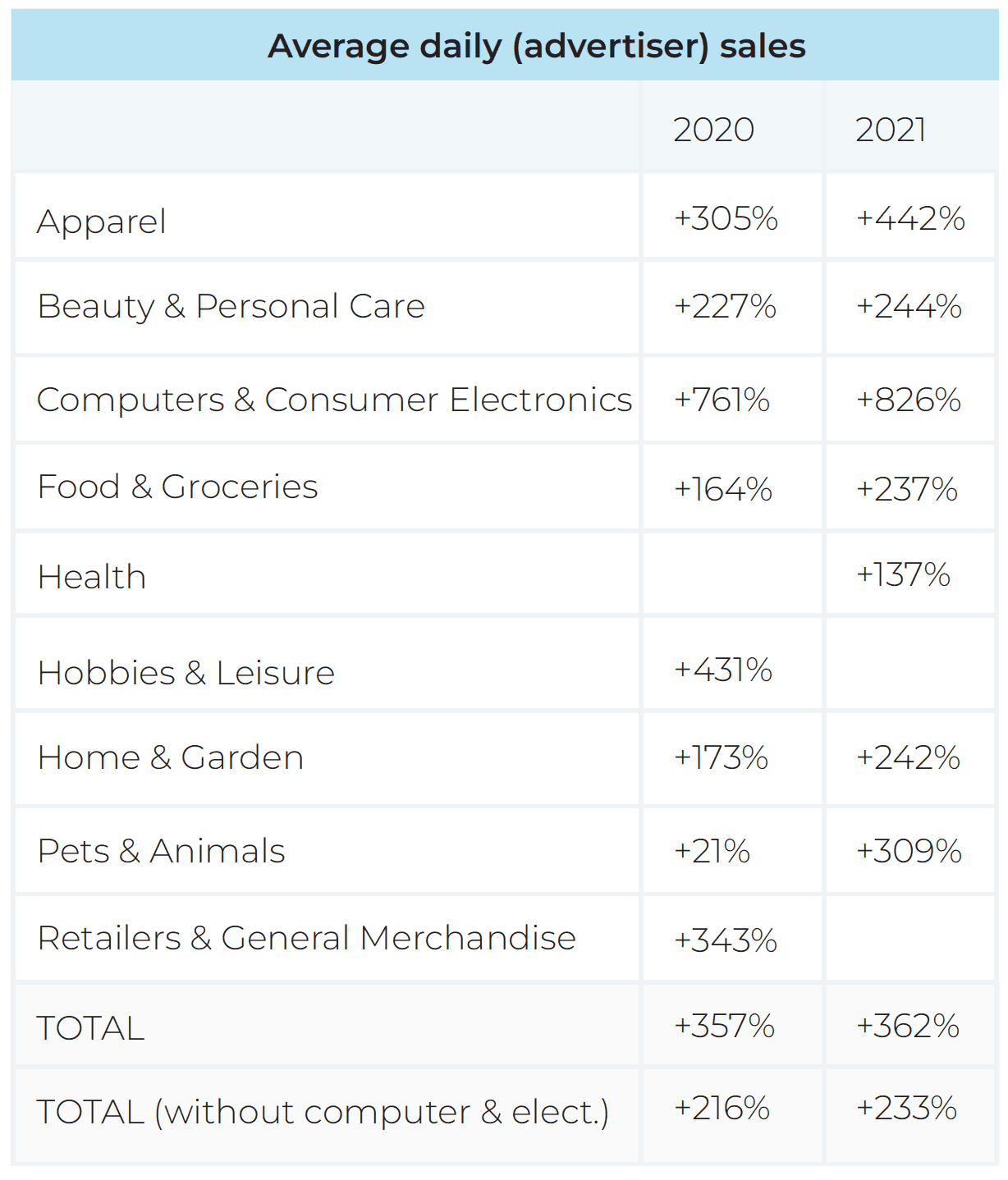Select the TOTAL 2020 value +357%
The height and width of the screenshot is (1180, 1008).
tap(724, 1026)
